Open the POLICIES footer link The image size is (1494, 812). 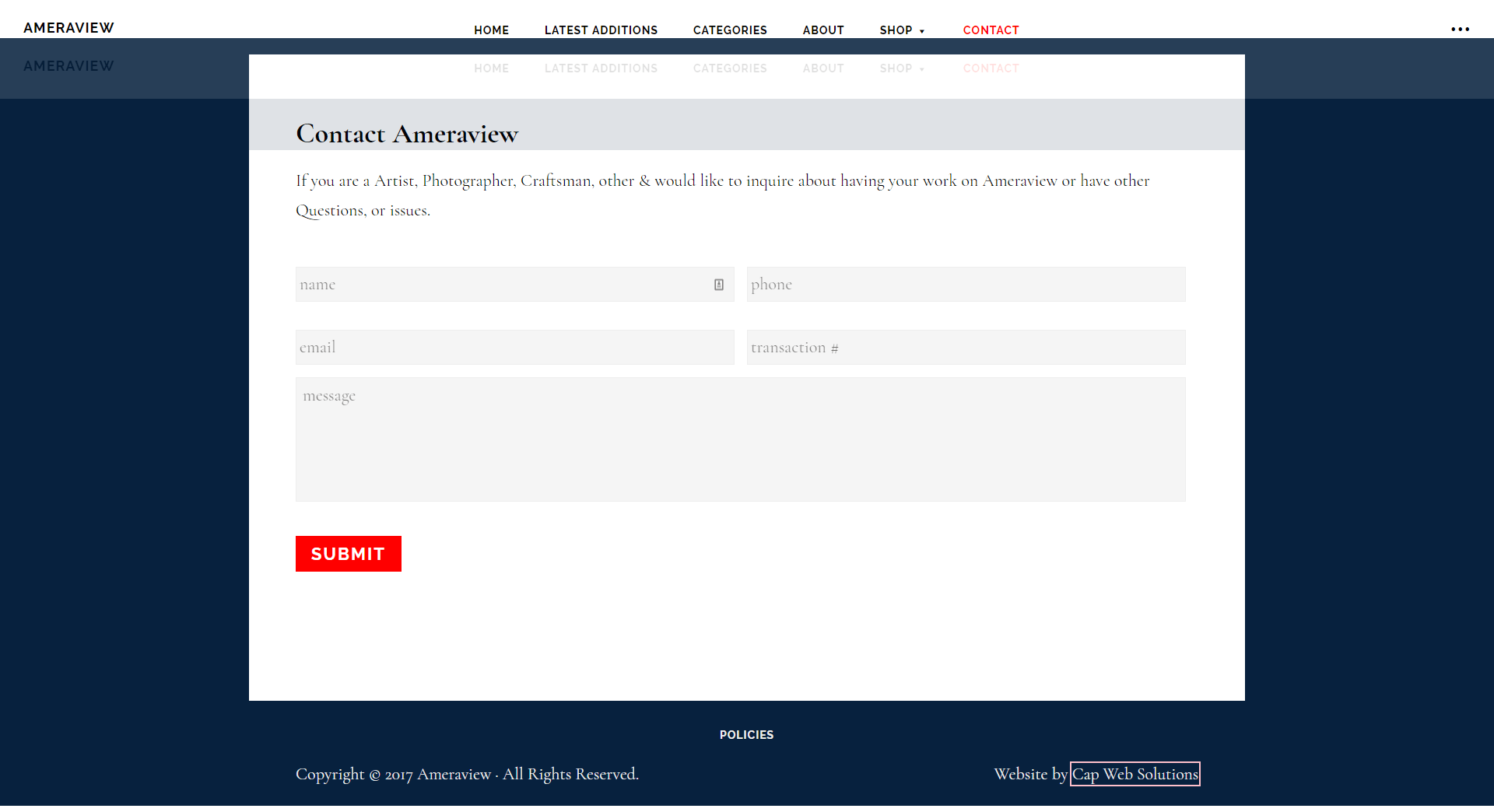click(x=746, y=735)
